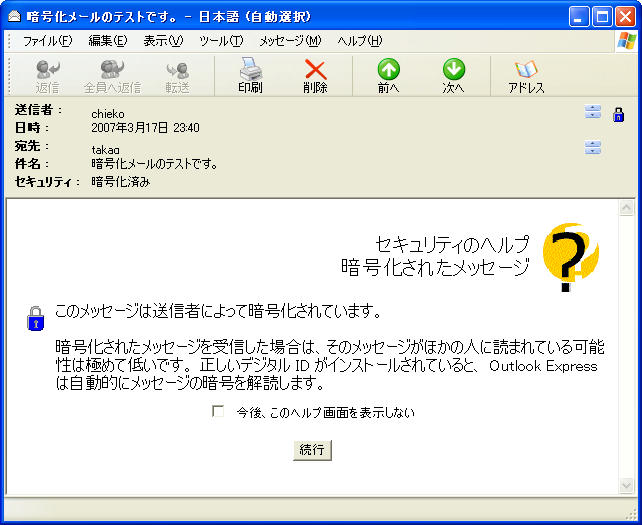Click the scroll up arrow of message pane
Image resolution: width=642 pixels, height=525 pixels.
[x=626, y=209]
